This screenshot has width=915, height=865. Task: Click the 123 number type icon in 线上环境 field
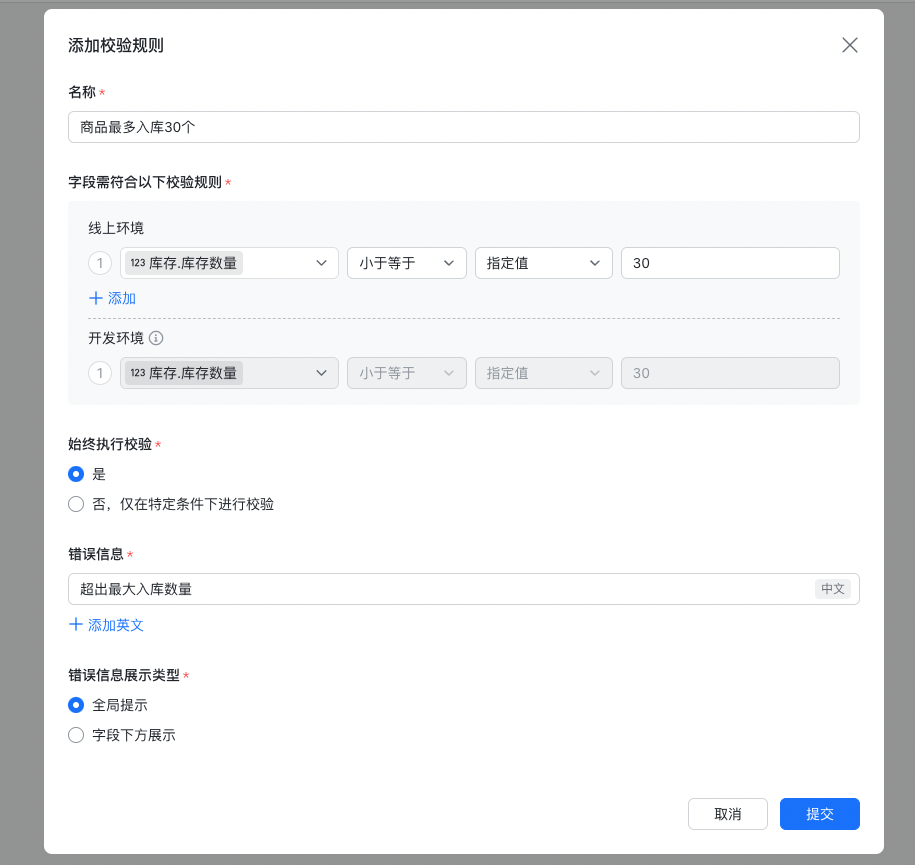point(138,263)
